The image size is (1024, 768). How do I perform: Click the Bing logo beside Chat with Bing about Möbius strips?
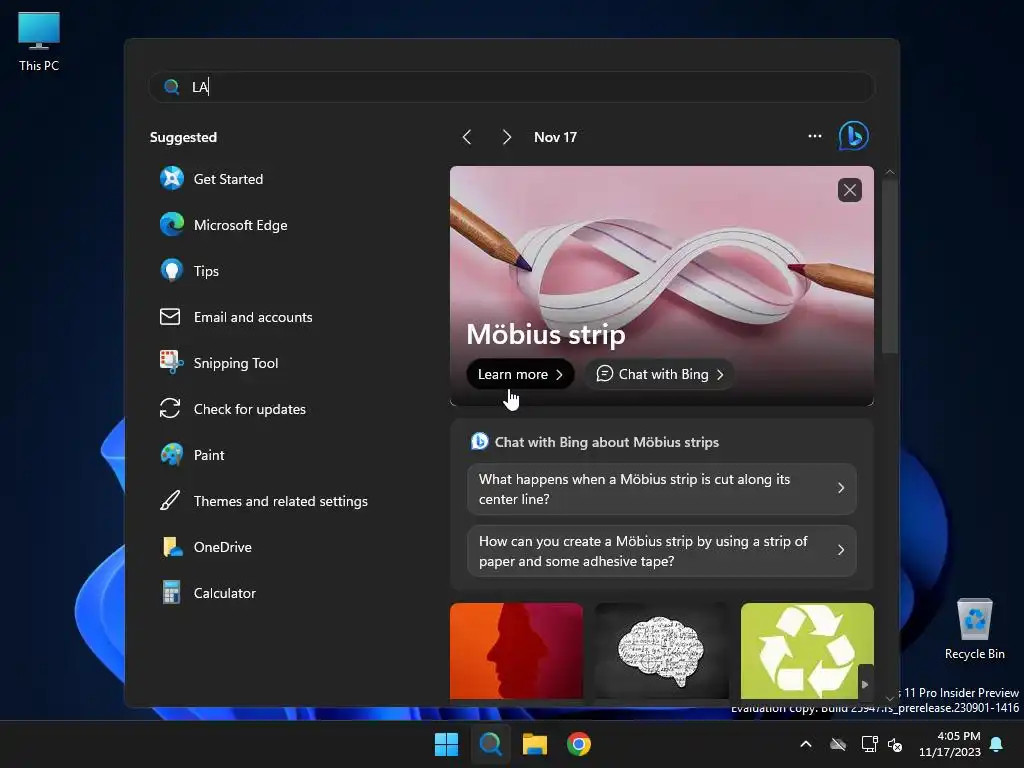click(479, 441)
